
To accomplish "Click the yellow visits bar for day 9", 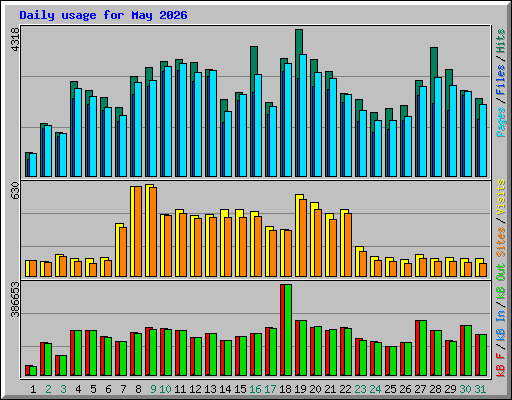I will tap(148, 230).
